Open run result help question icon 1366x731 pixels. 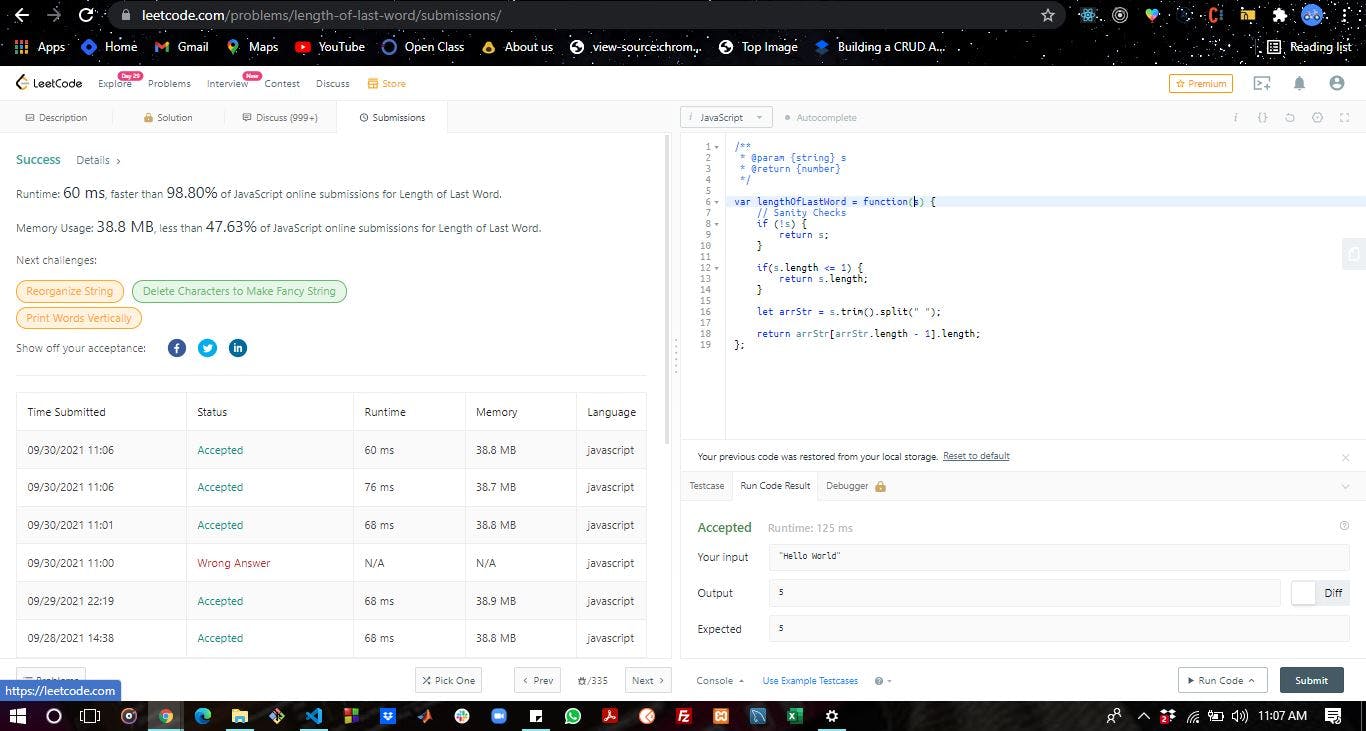1344,526
